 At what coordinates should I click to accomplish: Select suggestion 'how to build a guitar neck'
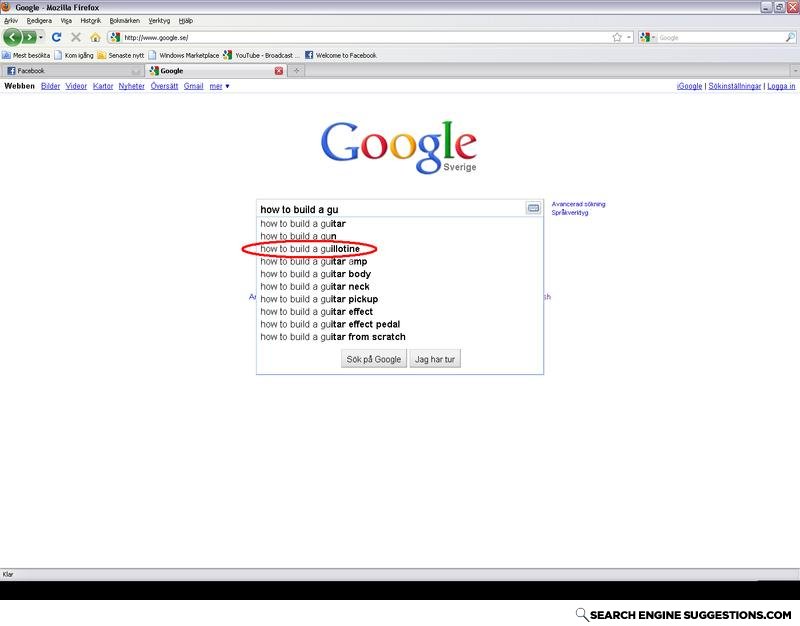(x=400, y=287)
